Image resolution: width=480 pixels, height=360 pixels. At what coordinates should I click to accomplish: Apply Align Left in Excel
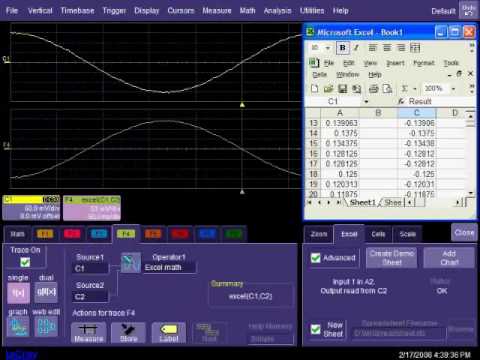coord(372,48)
